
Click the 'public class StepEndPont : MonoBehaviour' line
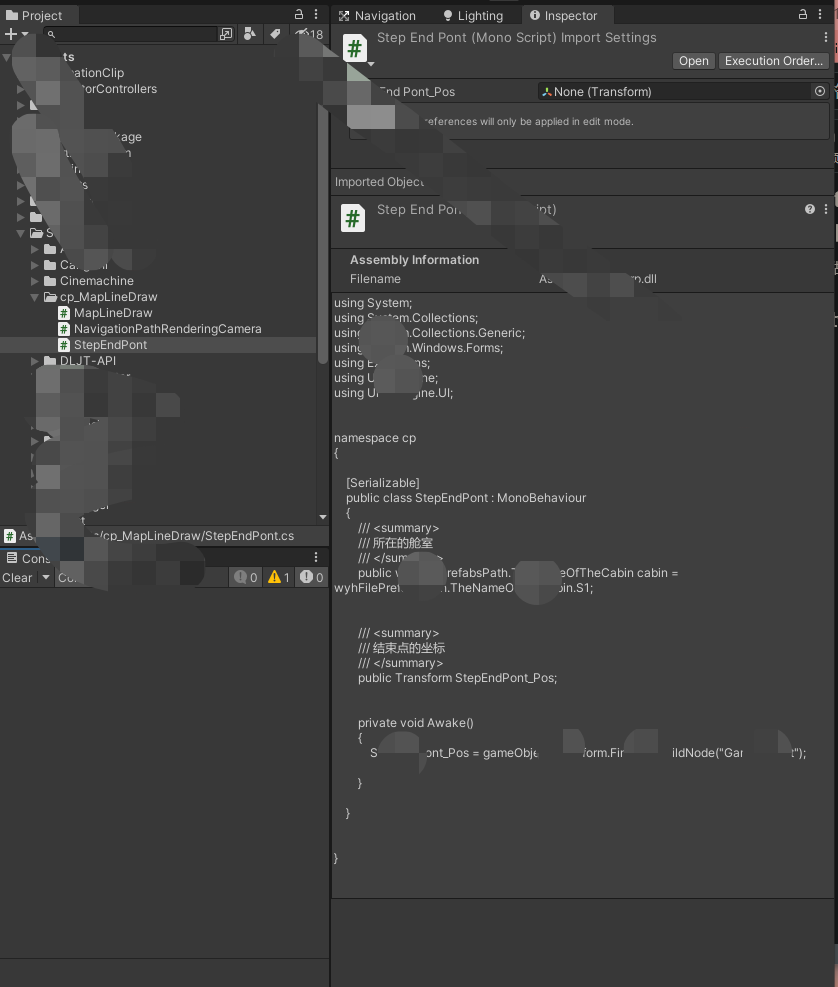pyautogui.click(x=466, y=498)
